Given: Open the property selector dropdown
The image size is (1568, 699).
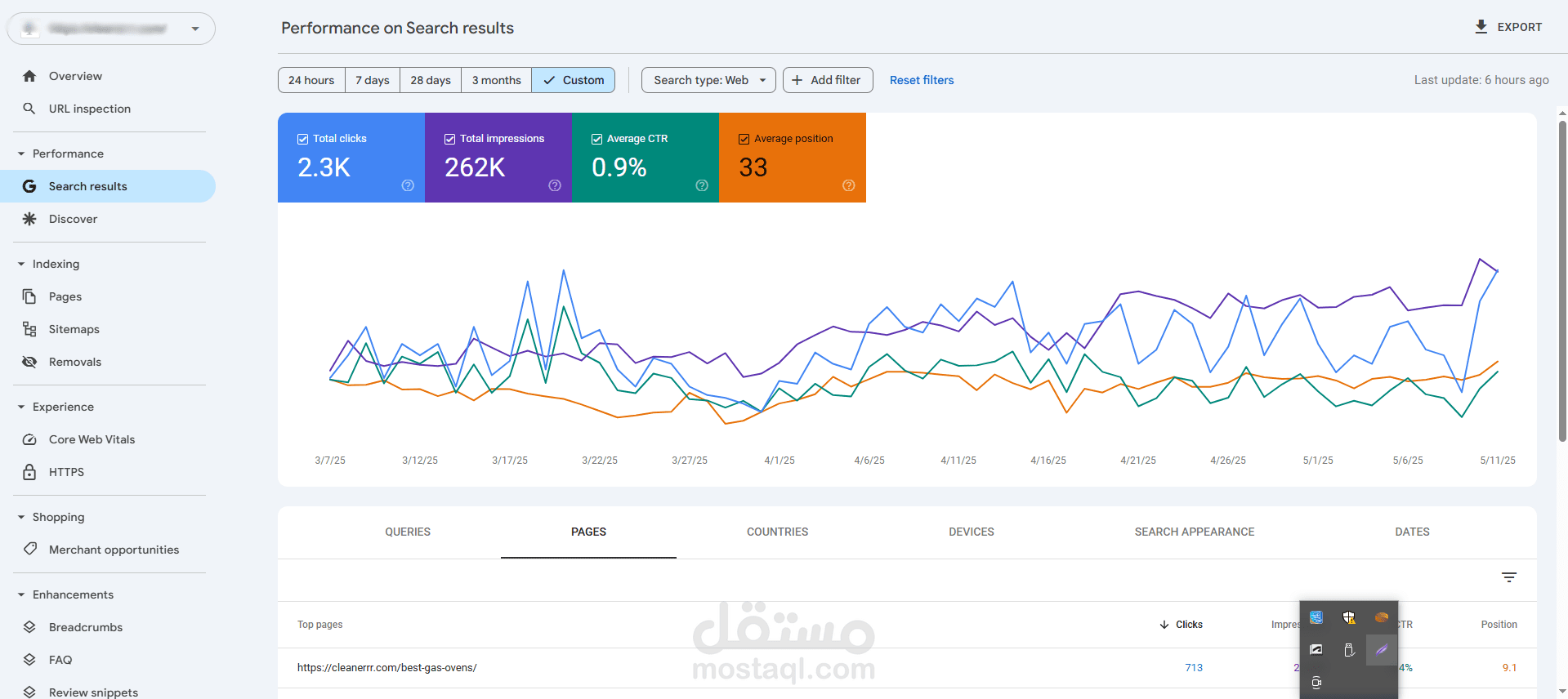Looking at the screenshot, I should click(x=111, y=29).
